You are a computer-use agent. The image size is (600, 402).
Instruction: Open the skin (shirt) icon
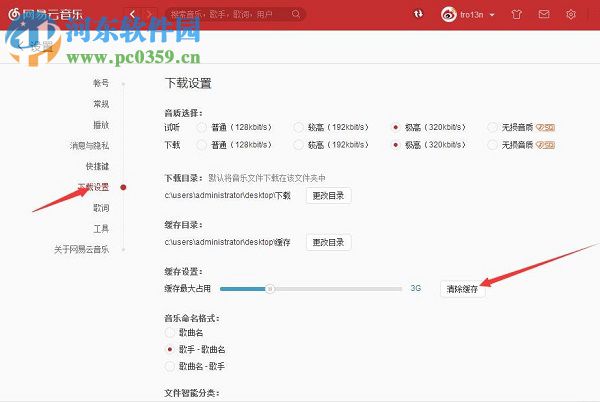(517, 15)
